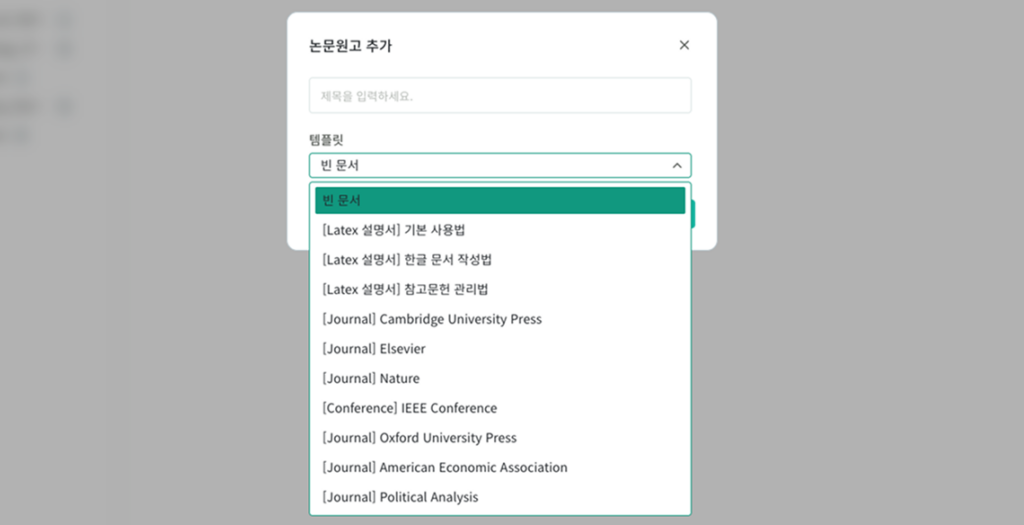Click the 논문원고 추가 dialog heading
Image resolution: width=1024 pixels, height=525 pixels.
350,46
